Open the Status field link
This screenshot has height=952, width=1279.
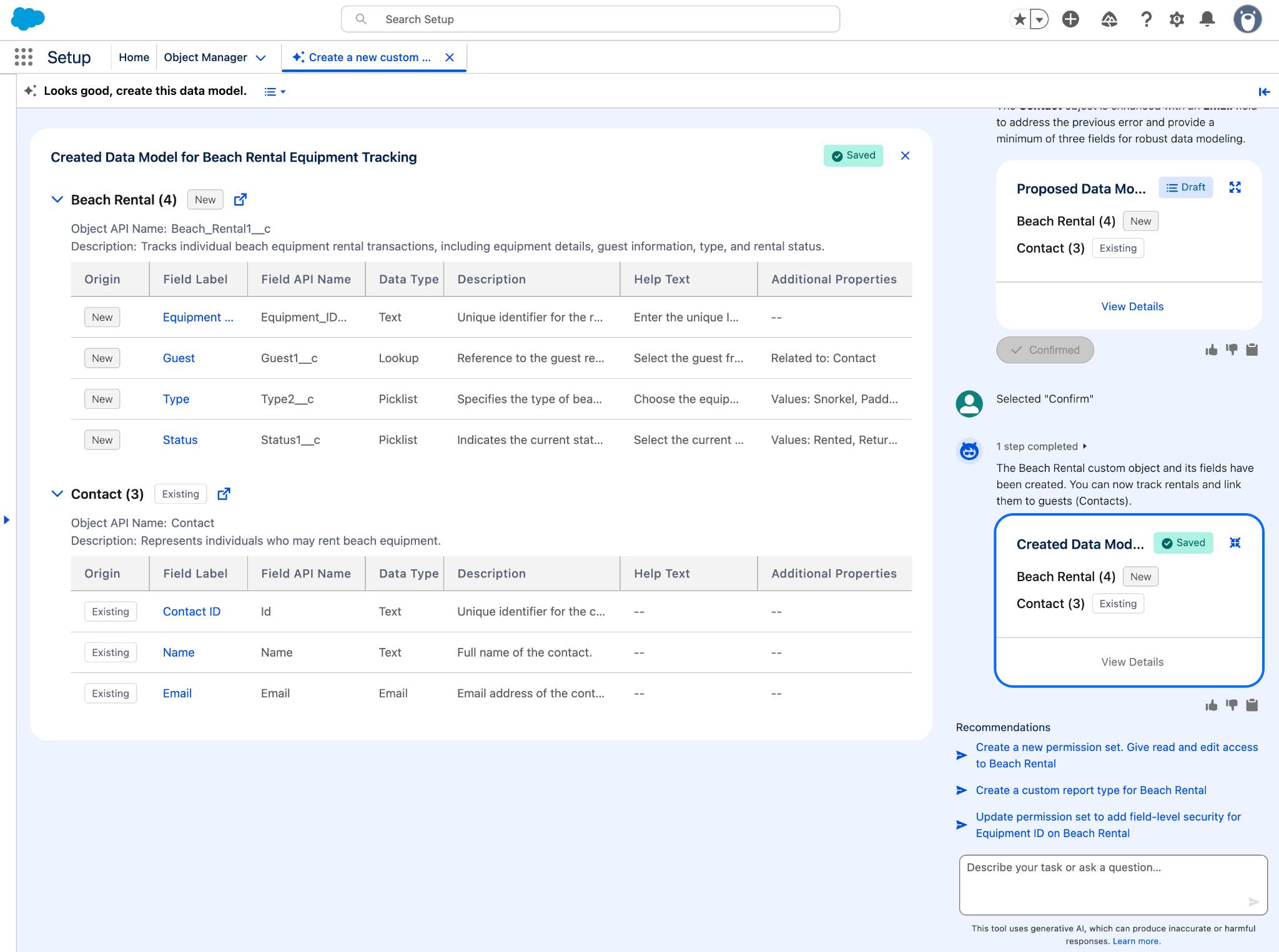(180, 440)
